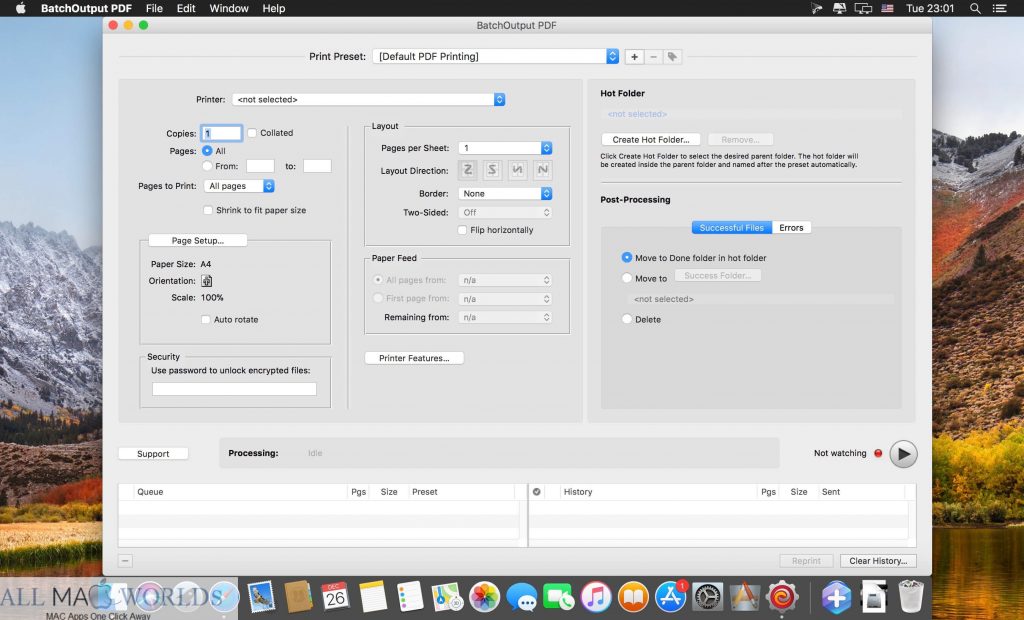Open the Pages to Print dropdown
This screenshot has width=1024, height=620.
click(x=239, y=186)
